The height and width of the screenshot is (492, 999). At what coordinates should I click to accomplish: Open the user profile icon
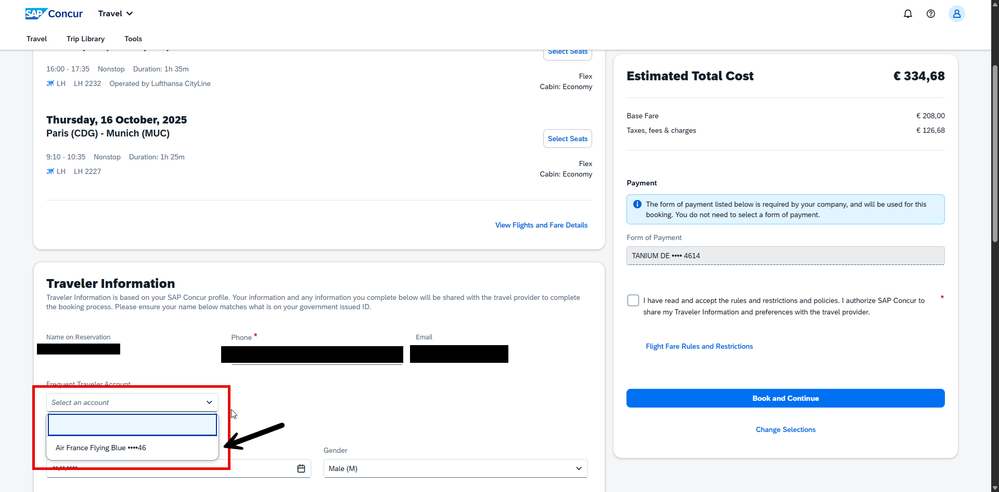[x=957, y=14]
